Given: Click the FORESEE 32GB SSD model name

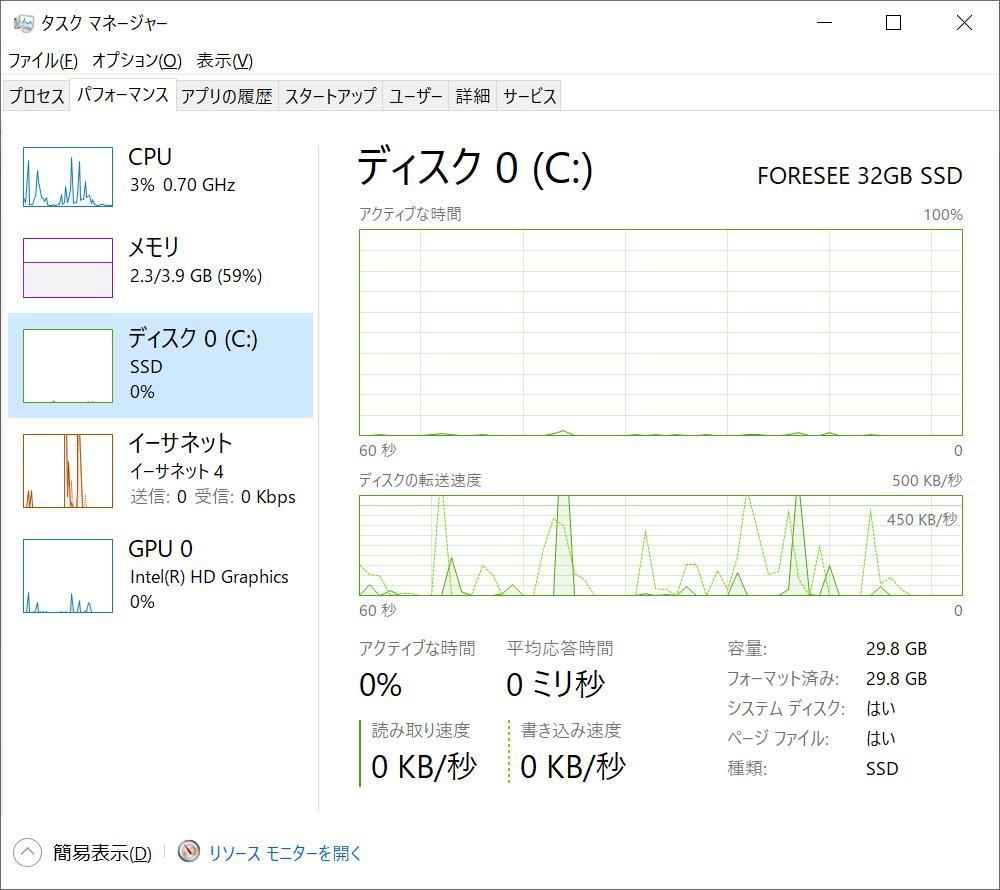Looking at the screenshot, I should point(860,176).
